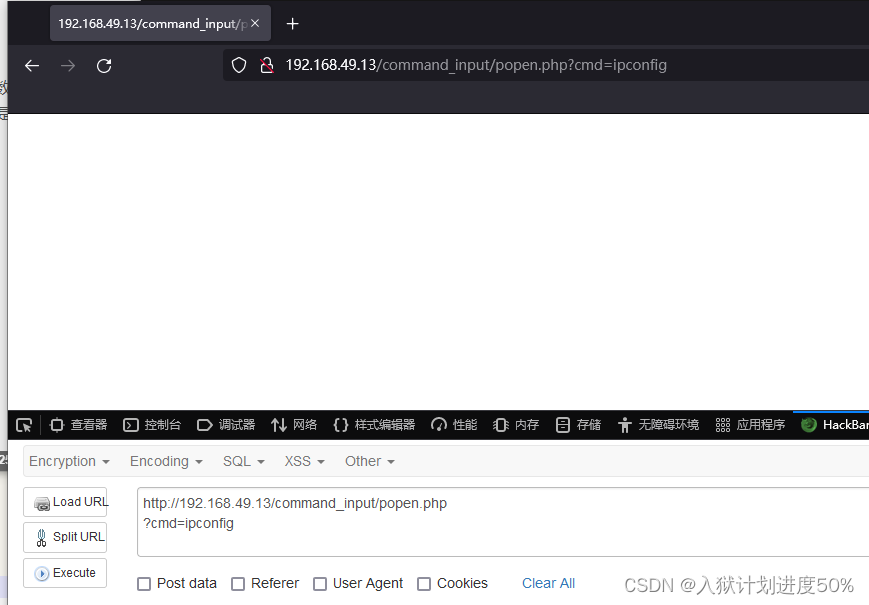Image resolution: width=869 pixels, height=605 pixels.
Task: Click the Split URL button
Action: pos(65,537)
